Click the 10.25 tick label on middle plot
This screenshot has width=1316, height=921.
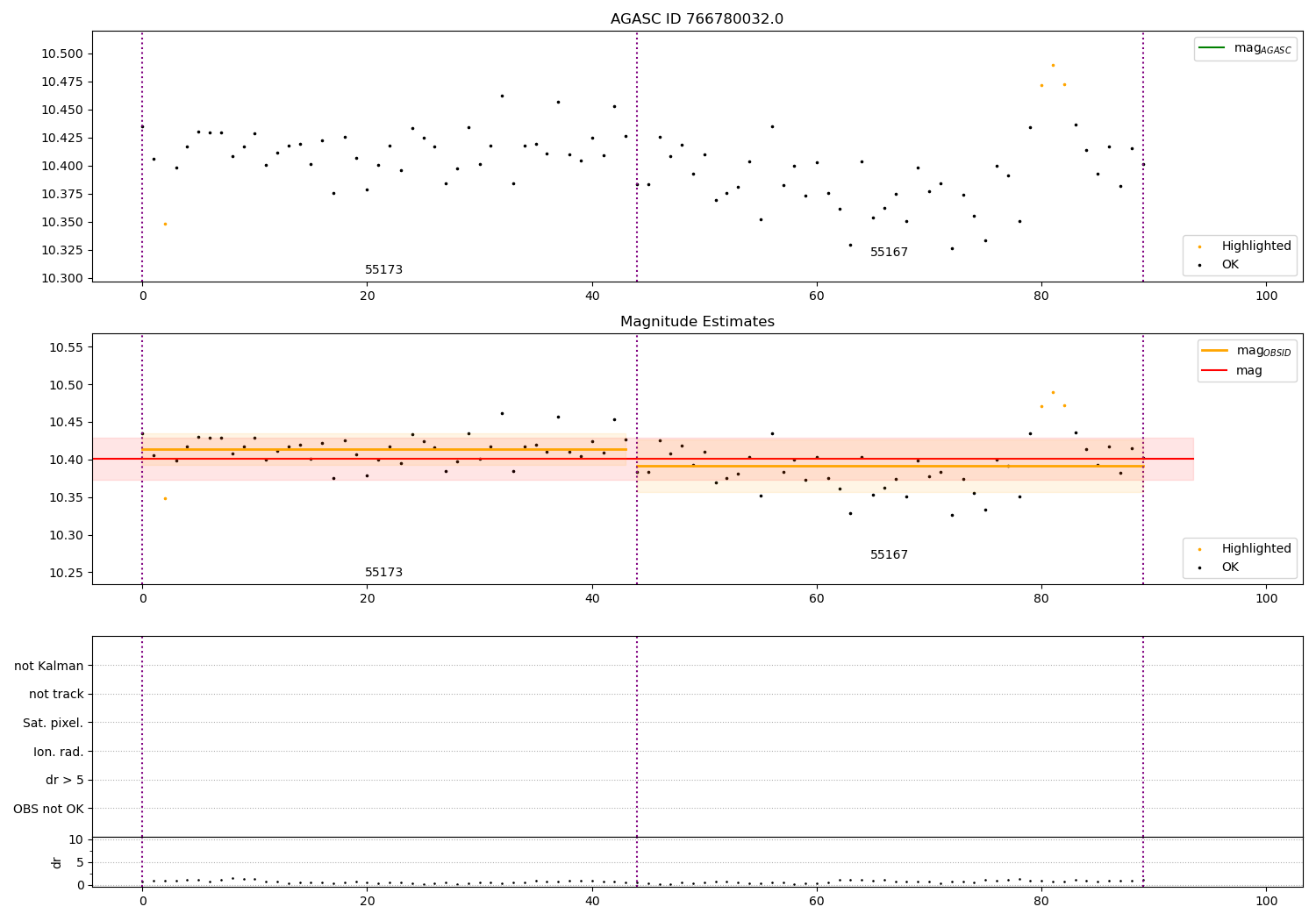tap(66, 573)
